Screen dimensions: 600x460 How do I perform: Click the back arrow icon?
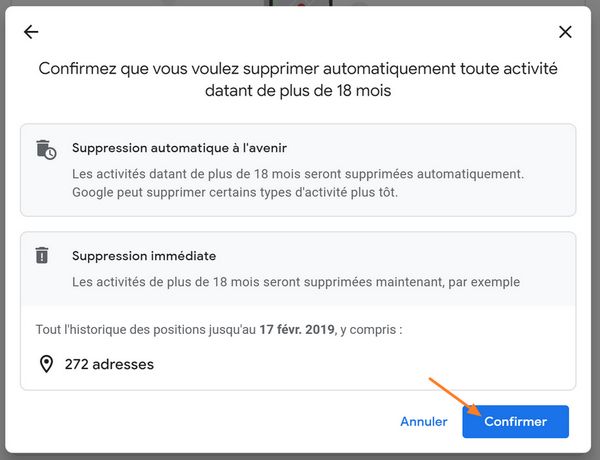click(x=31, y=32)
